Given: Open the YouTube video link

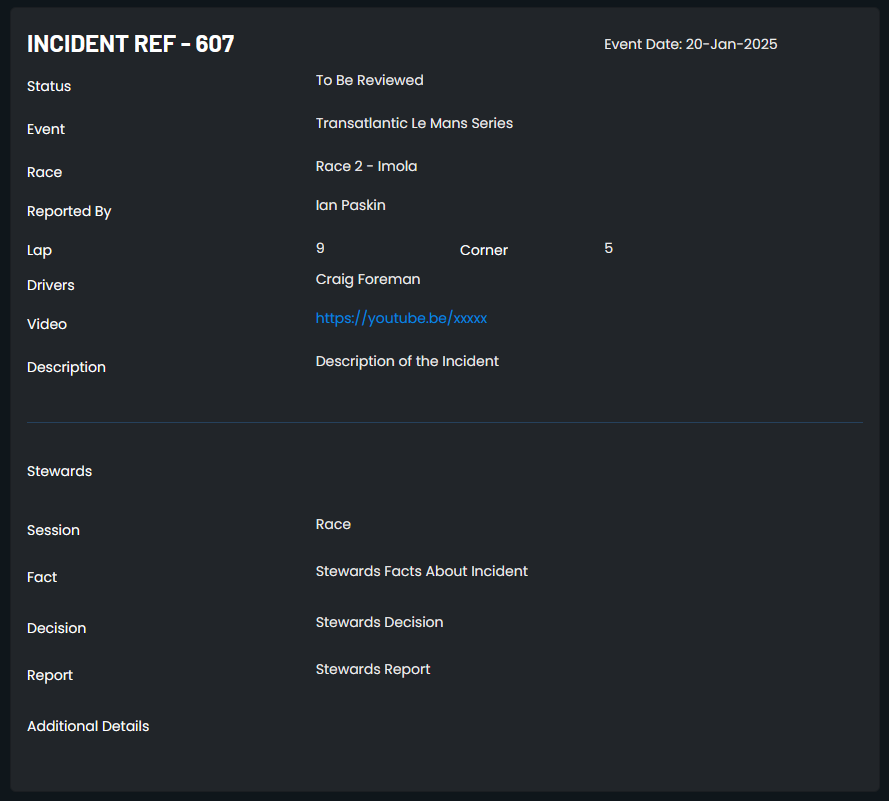Looking at the screenshot, I should (401, 319).
